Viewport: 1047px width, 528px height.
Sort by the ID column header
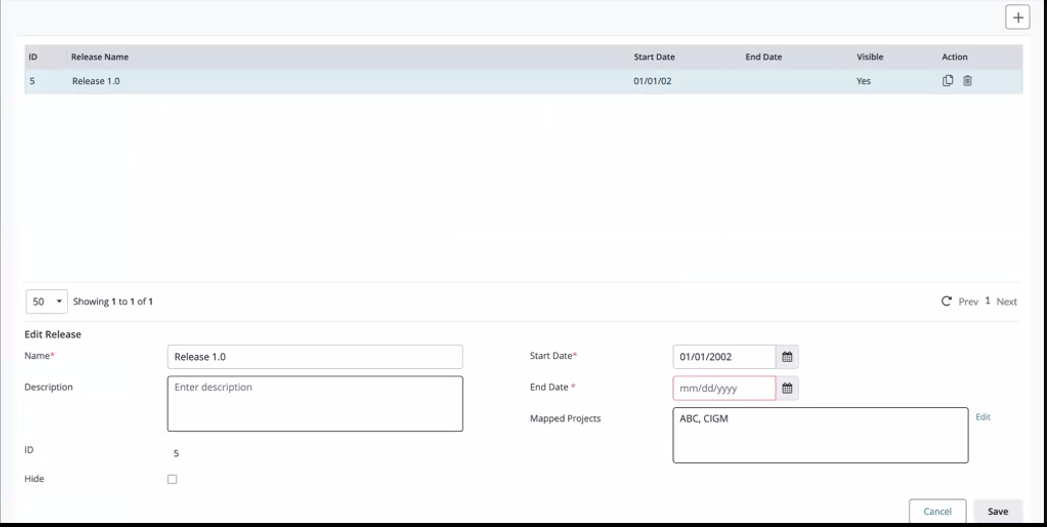[x=33, y=57]
